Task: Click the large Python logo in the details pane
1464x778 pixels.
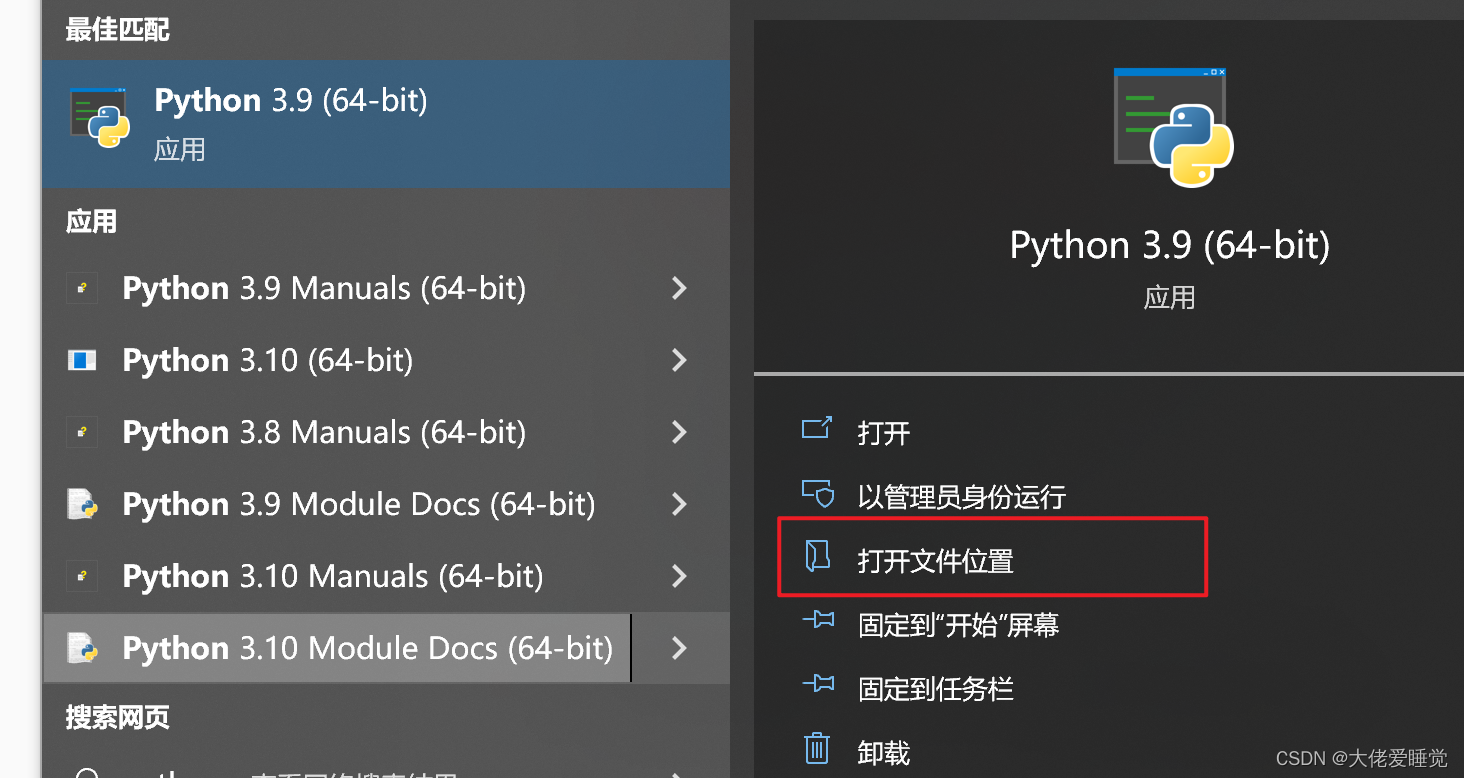Action: (x=1172, y=127)
